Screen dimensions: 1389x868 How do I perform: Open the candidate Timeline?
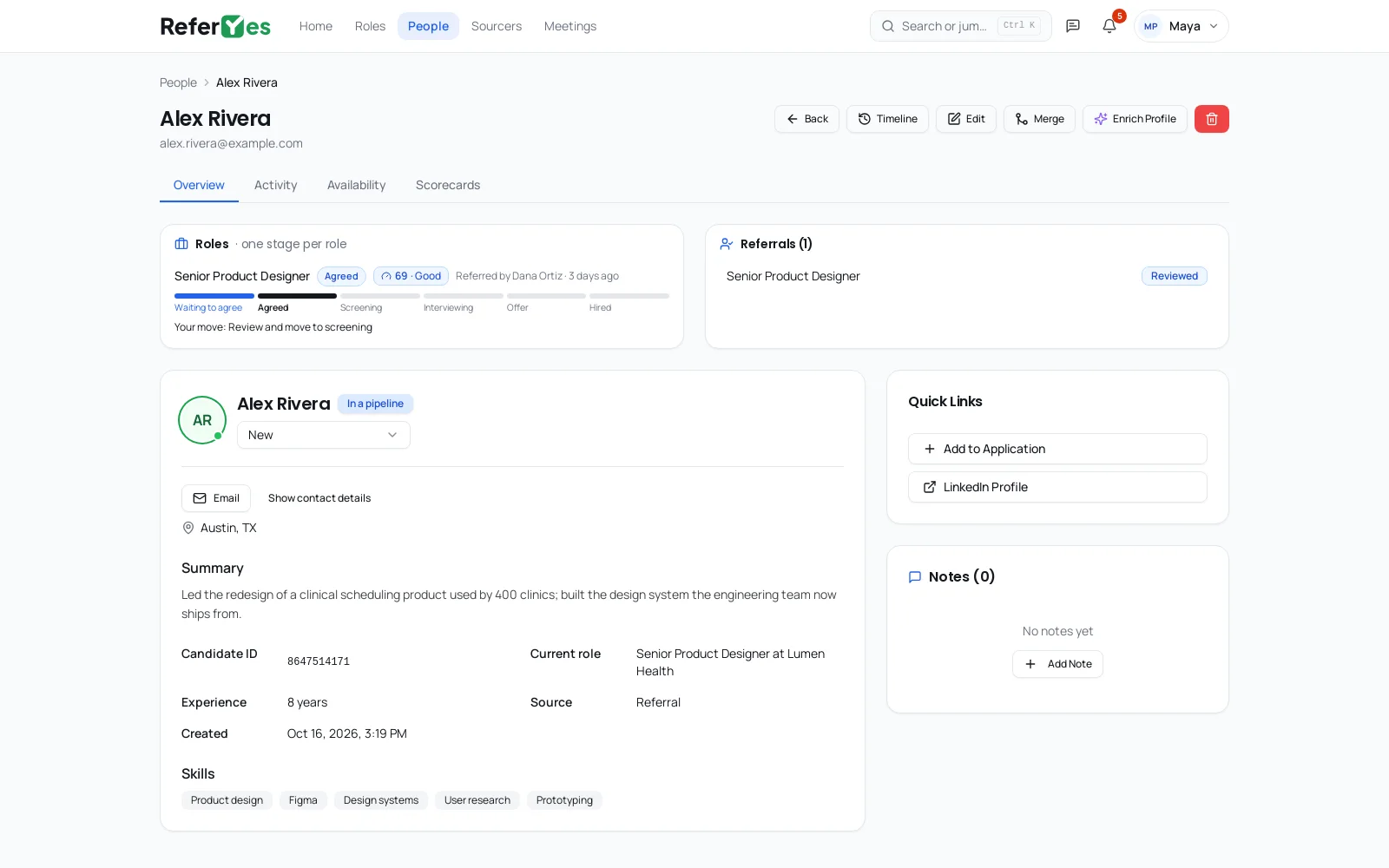click(887, 119)
